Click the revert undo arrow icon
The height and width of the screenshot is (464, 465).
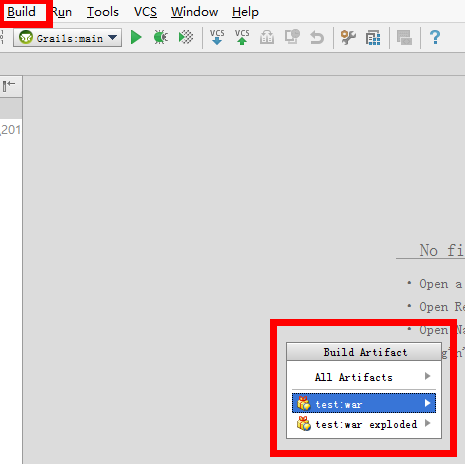(x=317, y=37)
